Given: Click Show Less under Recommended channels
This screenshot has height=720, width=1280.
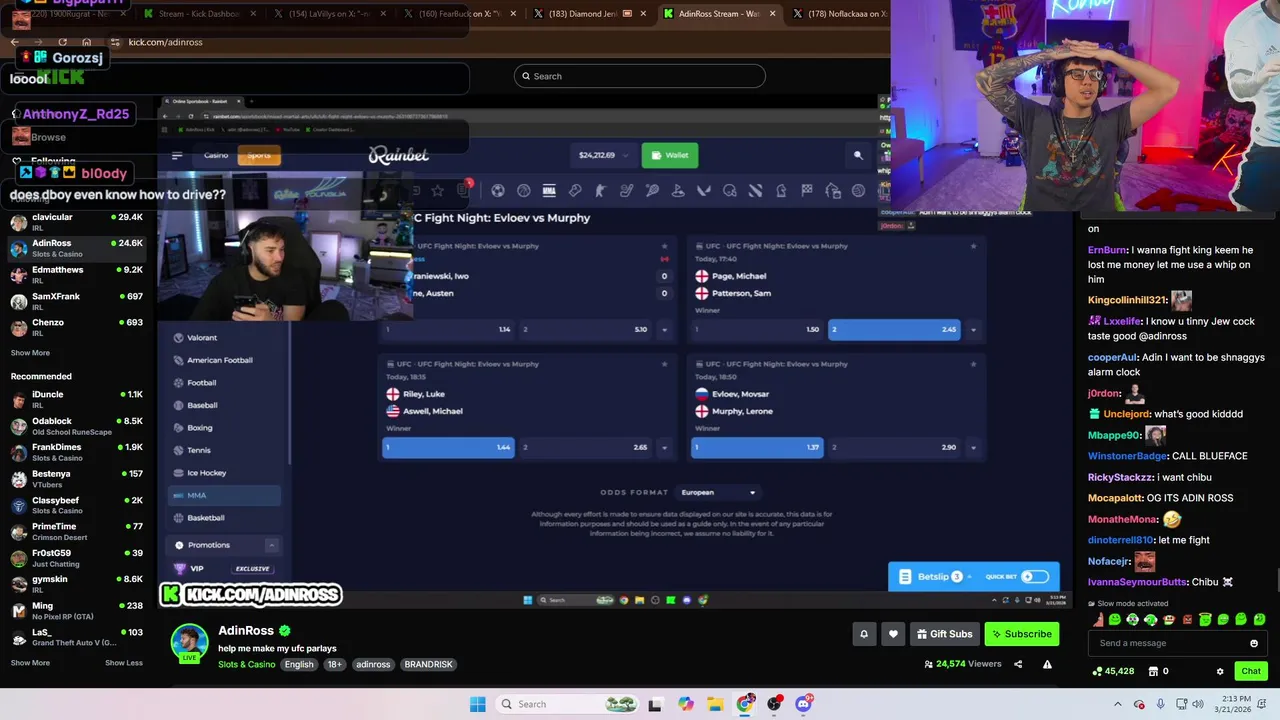Looking at the screenshot, I should pyautogui.click(x=124, y=663).
